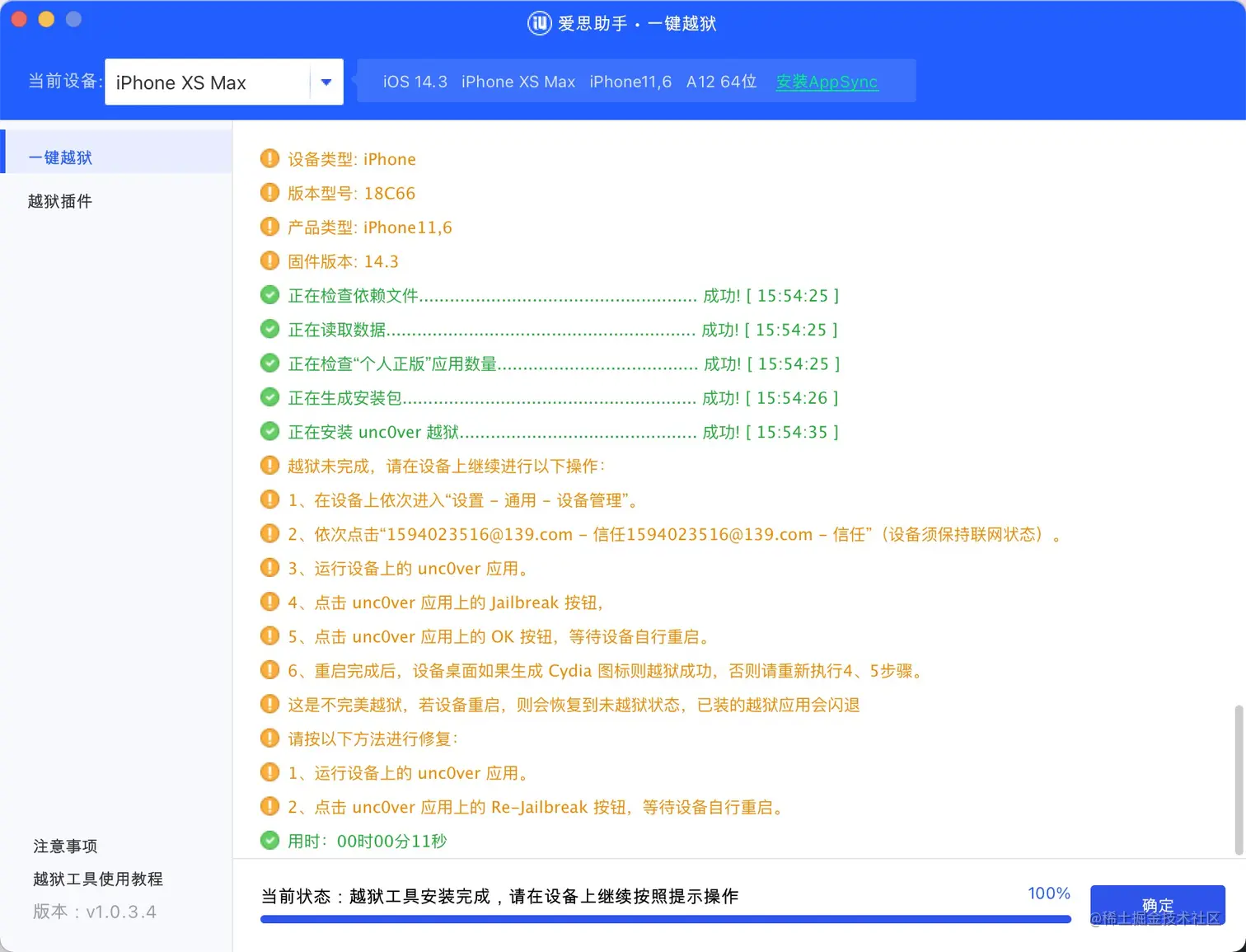Click warning icon beside Re-Jailbreak 按钮 step

click(269, 806)
